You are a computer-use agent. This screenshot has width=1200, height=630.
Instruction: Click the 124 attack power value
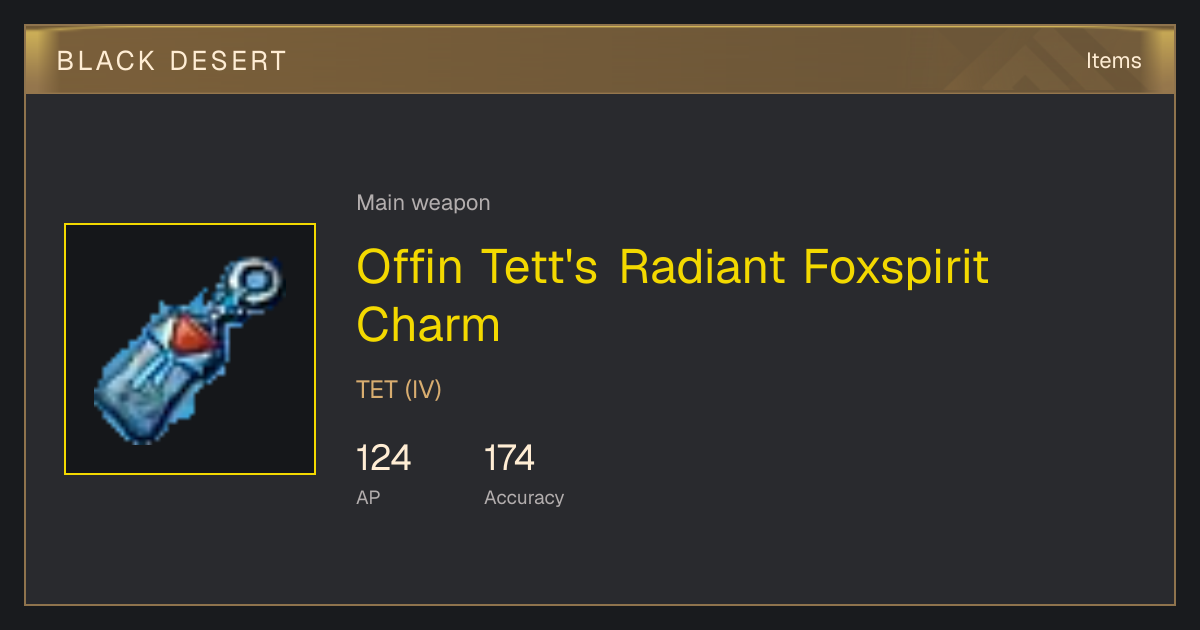(x=383, y=458)
